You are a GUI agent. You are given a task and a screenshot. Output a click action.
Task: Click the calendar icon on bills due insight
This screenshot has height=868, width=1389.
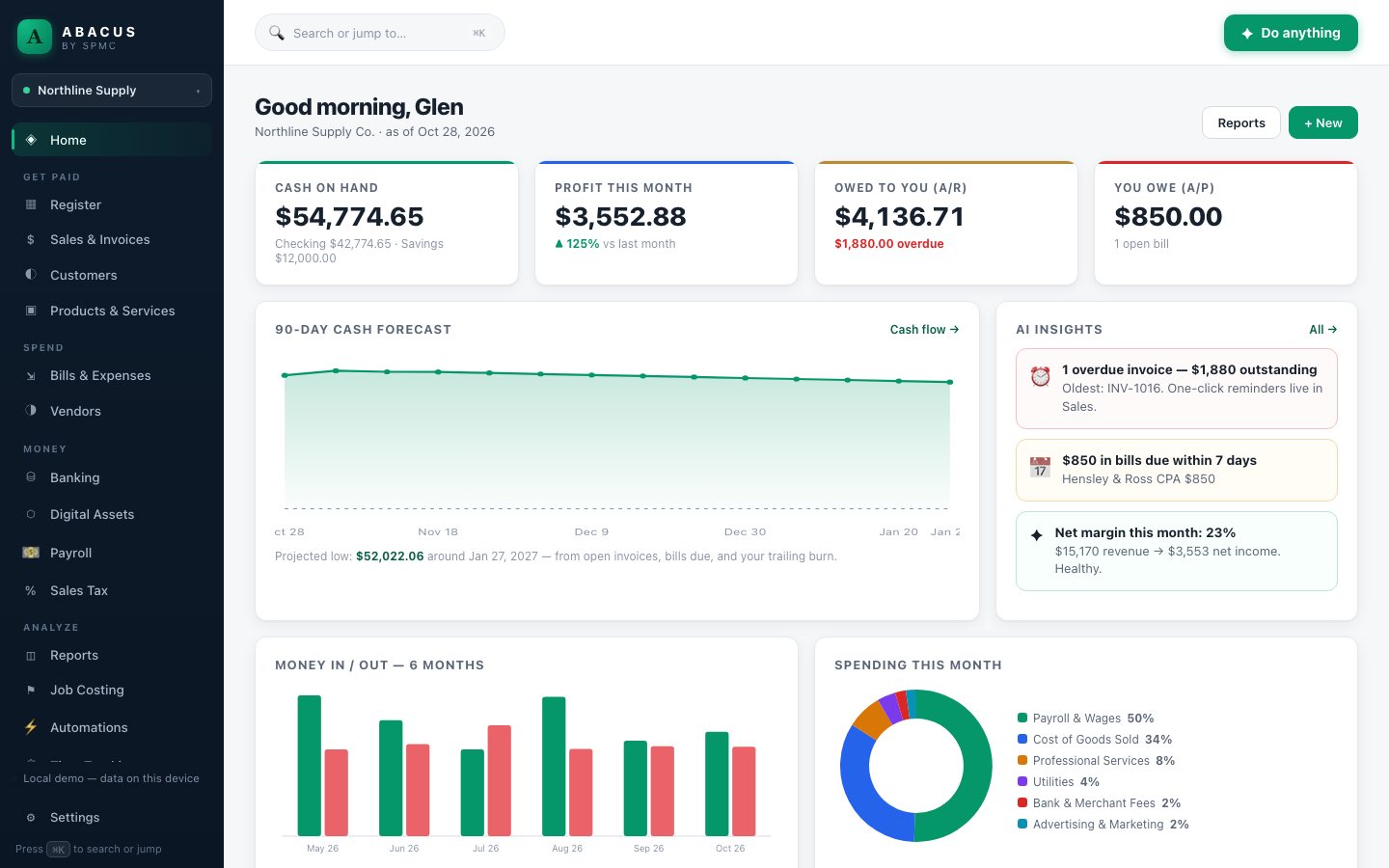tap(1040, 467)
